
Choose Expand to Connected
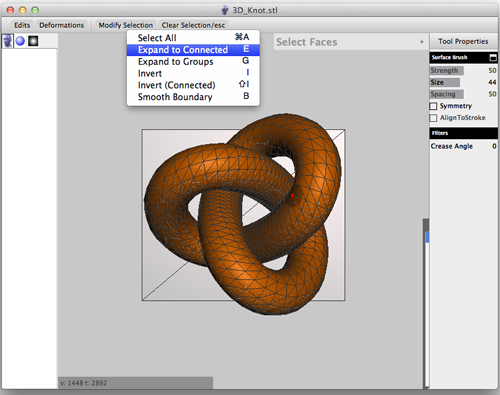[193, 50]
